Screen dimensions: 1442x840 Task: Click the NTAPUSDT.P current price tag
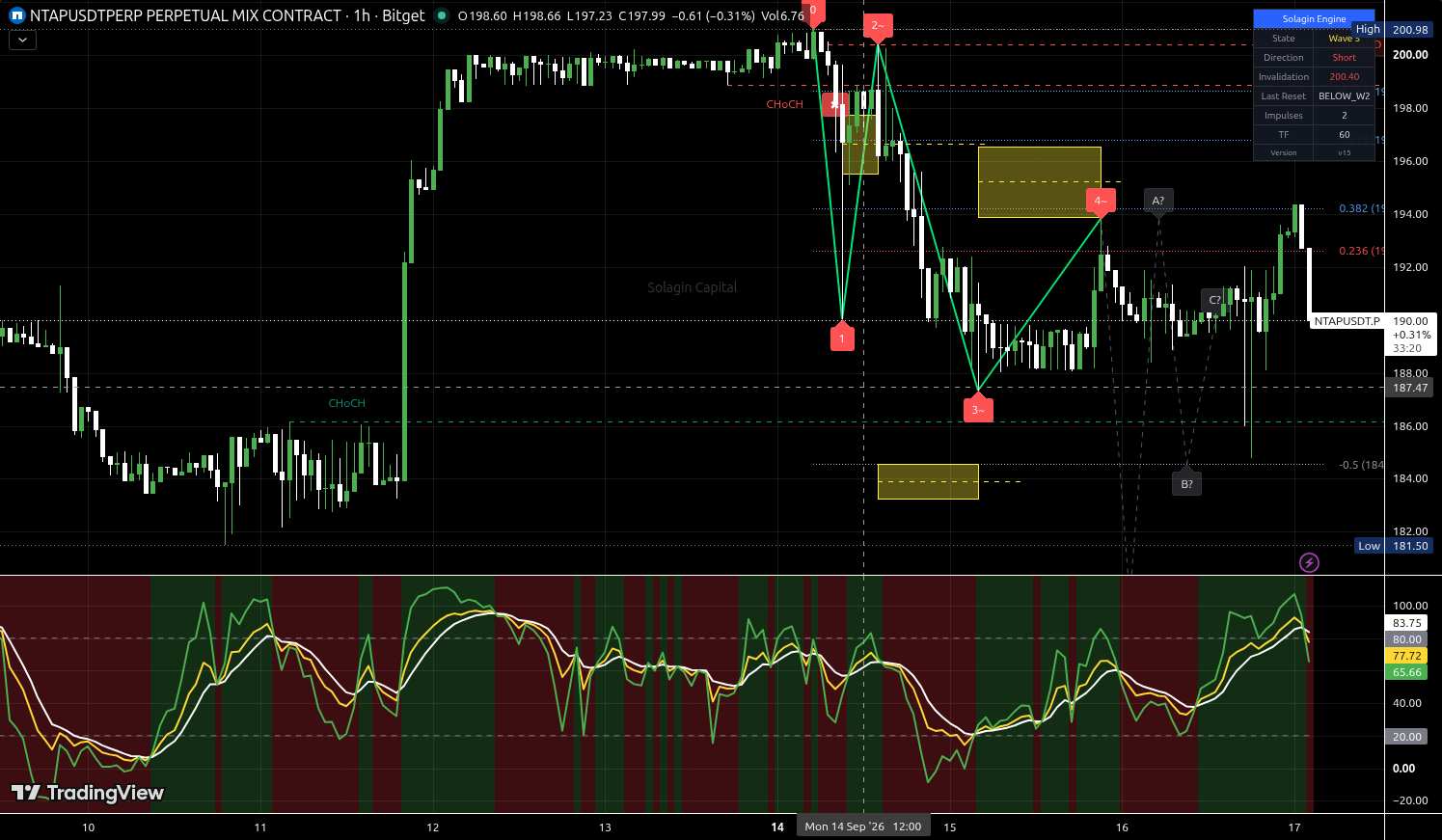1347,321
